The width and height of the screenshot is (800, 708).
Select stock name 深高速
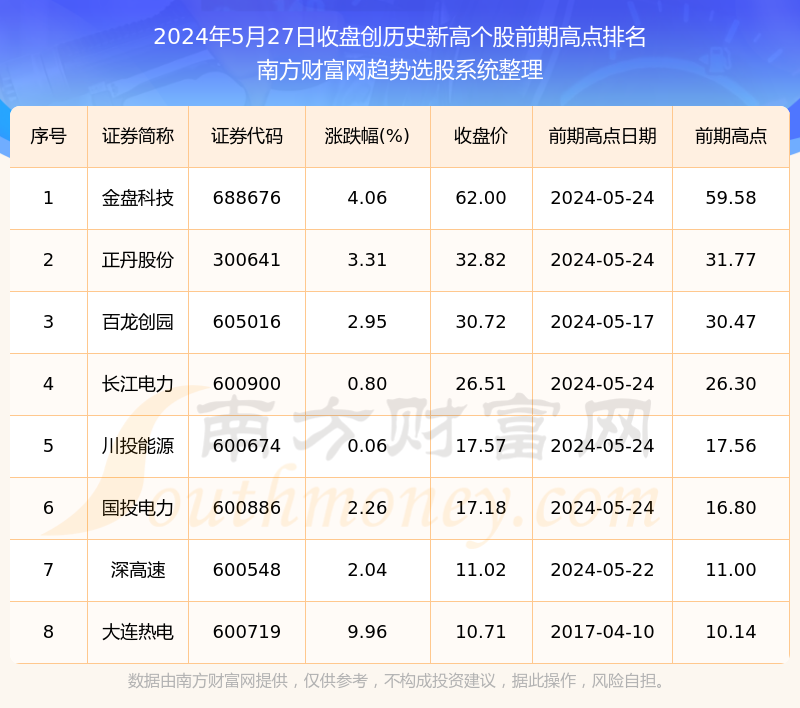[x=138, y=570]
